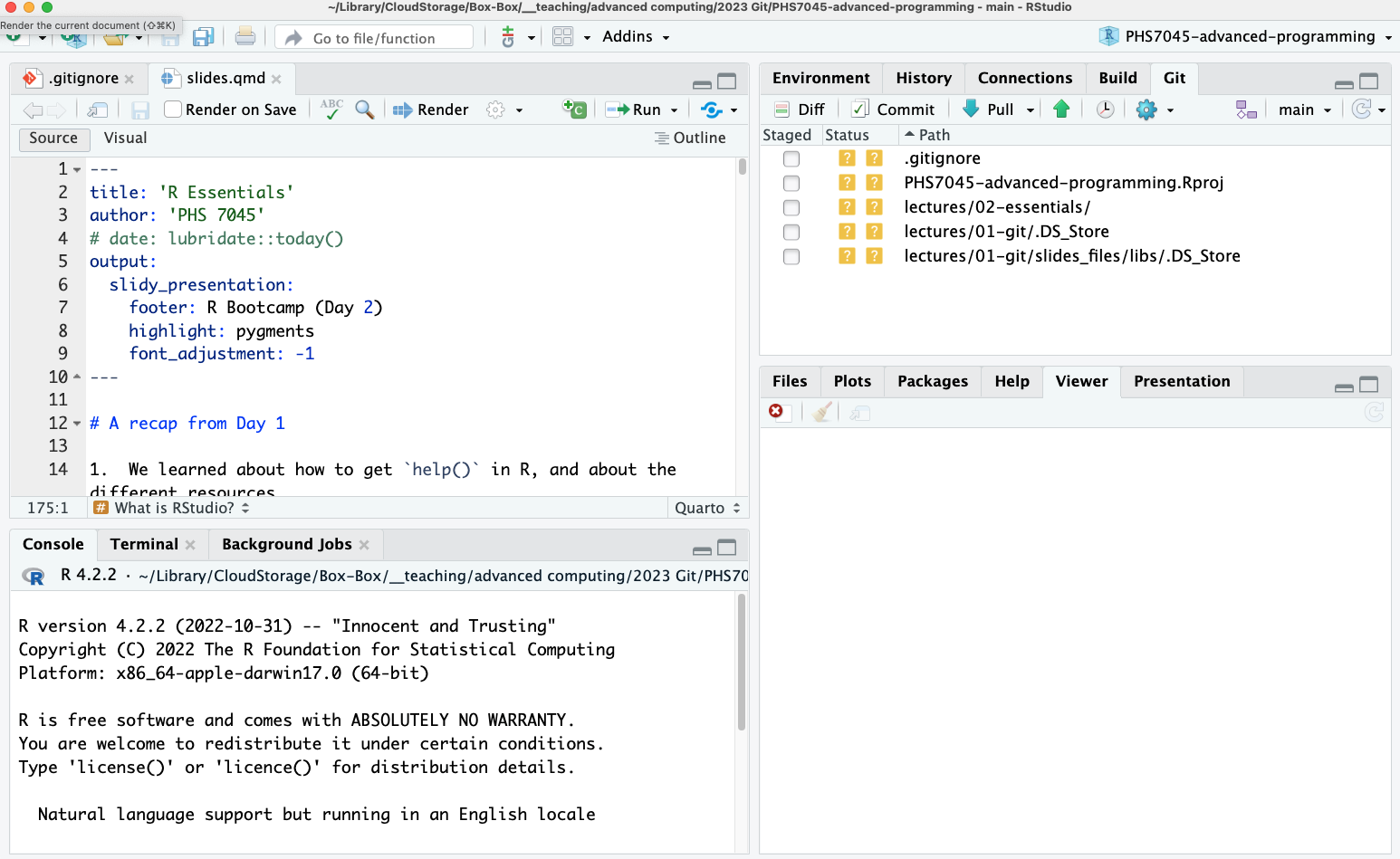
Task: Click the New Branch icon in Git pane
Action: [x=1246, y=110]
